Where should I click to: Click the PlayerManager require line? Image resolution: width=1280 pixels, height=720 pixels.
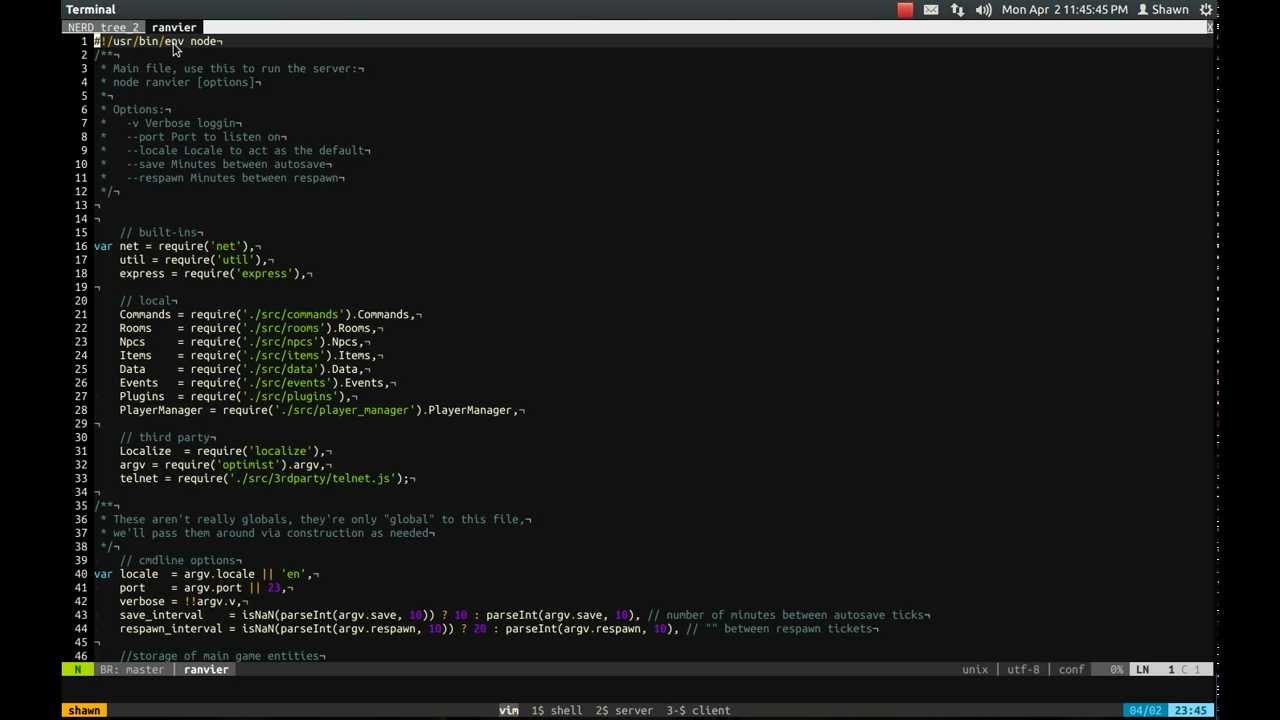322,410
